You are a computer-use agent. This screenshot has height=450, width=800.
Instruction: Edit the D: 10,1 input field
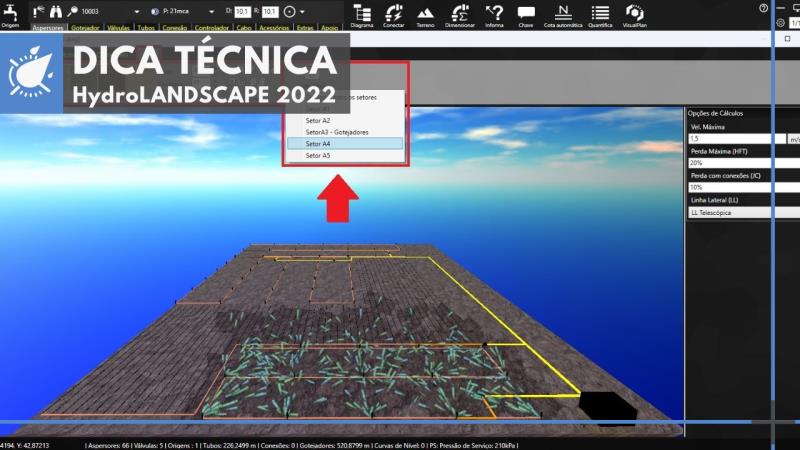click(x=242, y=11)
